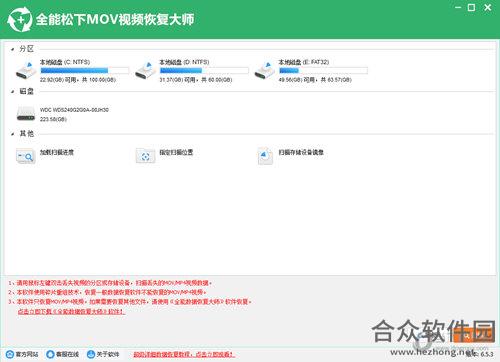Minimize the recovery window
This screenshot has height=362, width=500.
458,7
